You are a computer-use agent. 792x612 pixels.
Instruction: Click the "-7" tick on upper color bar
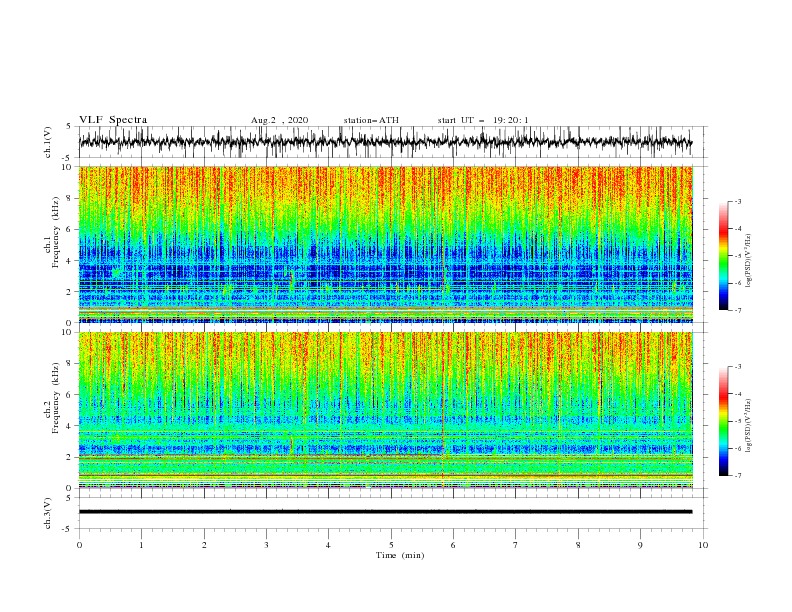click(x=736, y=311)
